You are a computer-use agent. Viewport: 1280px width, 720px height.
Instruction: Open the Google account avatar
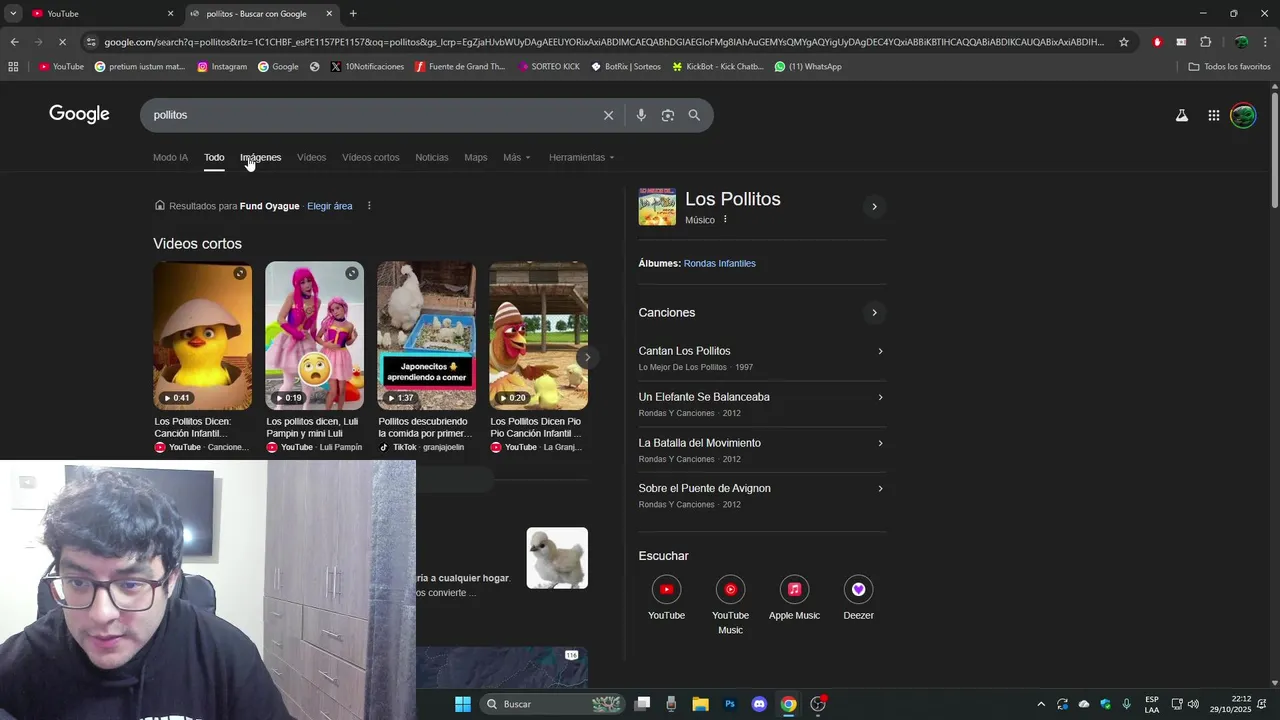(1243, 115)
